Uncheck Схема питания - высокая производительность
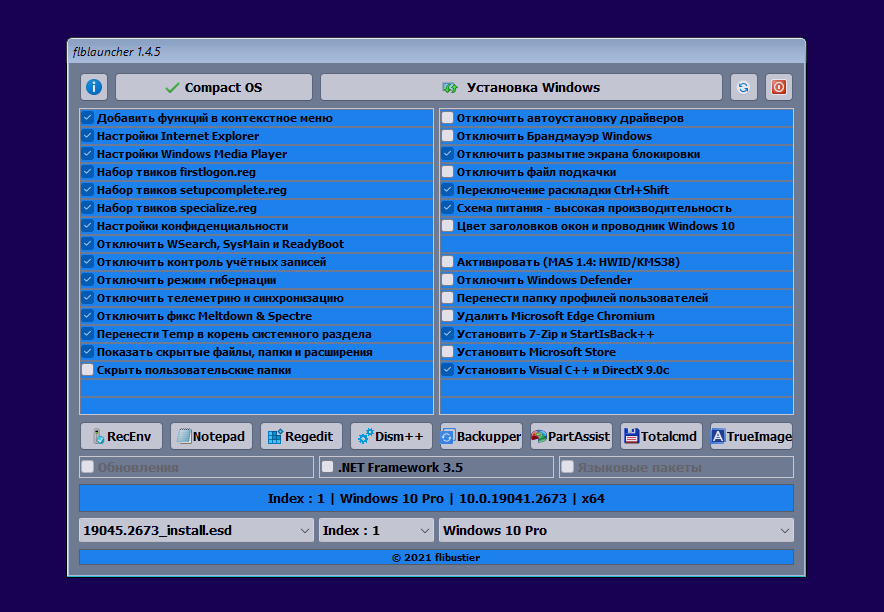884x612 pixels. click(448, 208)
